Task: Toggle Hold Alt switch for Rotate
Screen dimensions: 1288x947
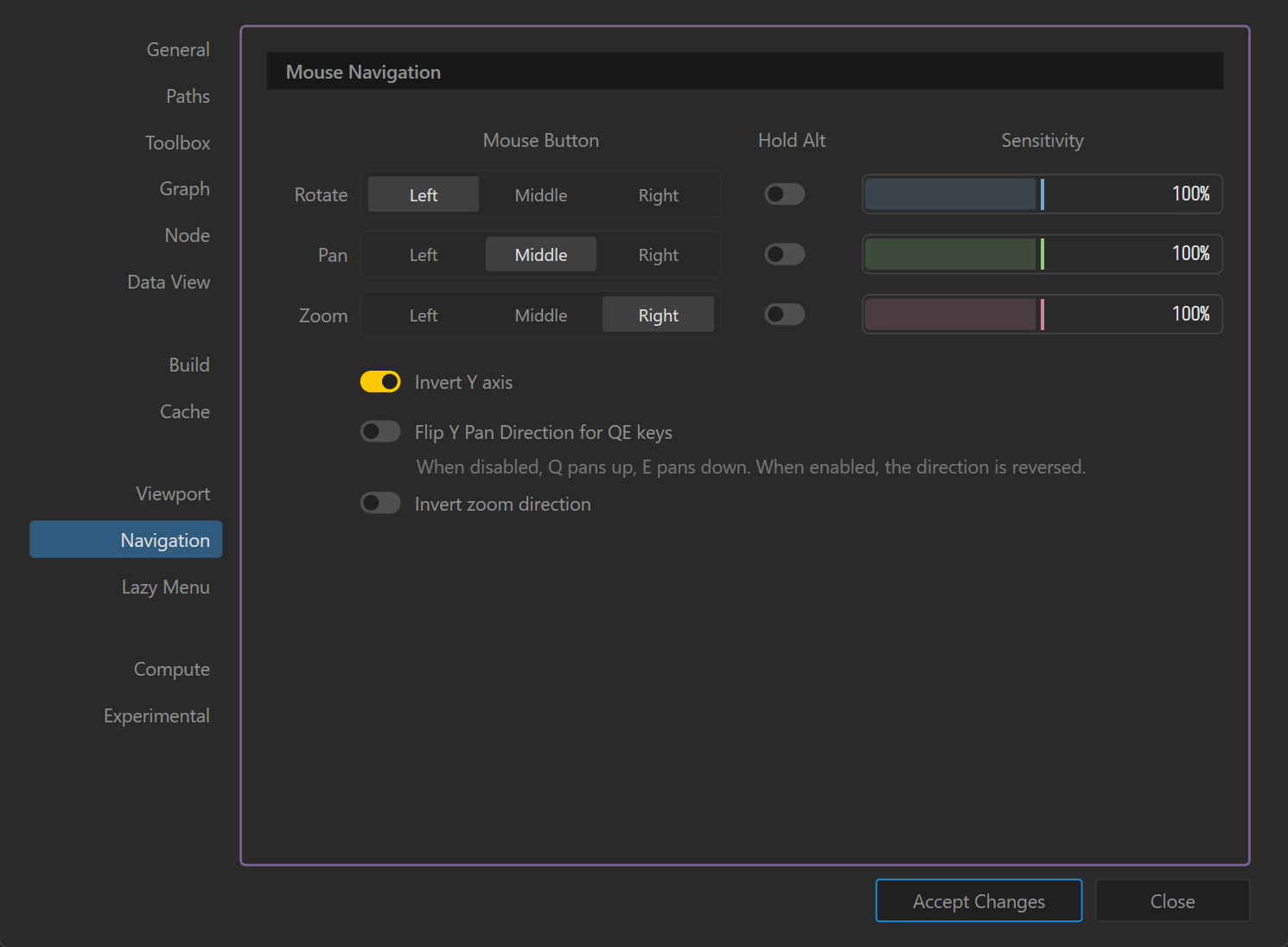Action: point(784,194)
